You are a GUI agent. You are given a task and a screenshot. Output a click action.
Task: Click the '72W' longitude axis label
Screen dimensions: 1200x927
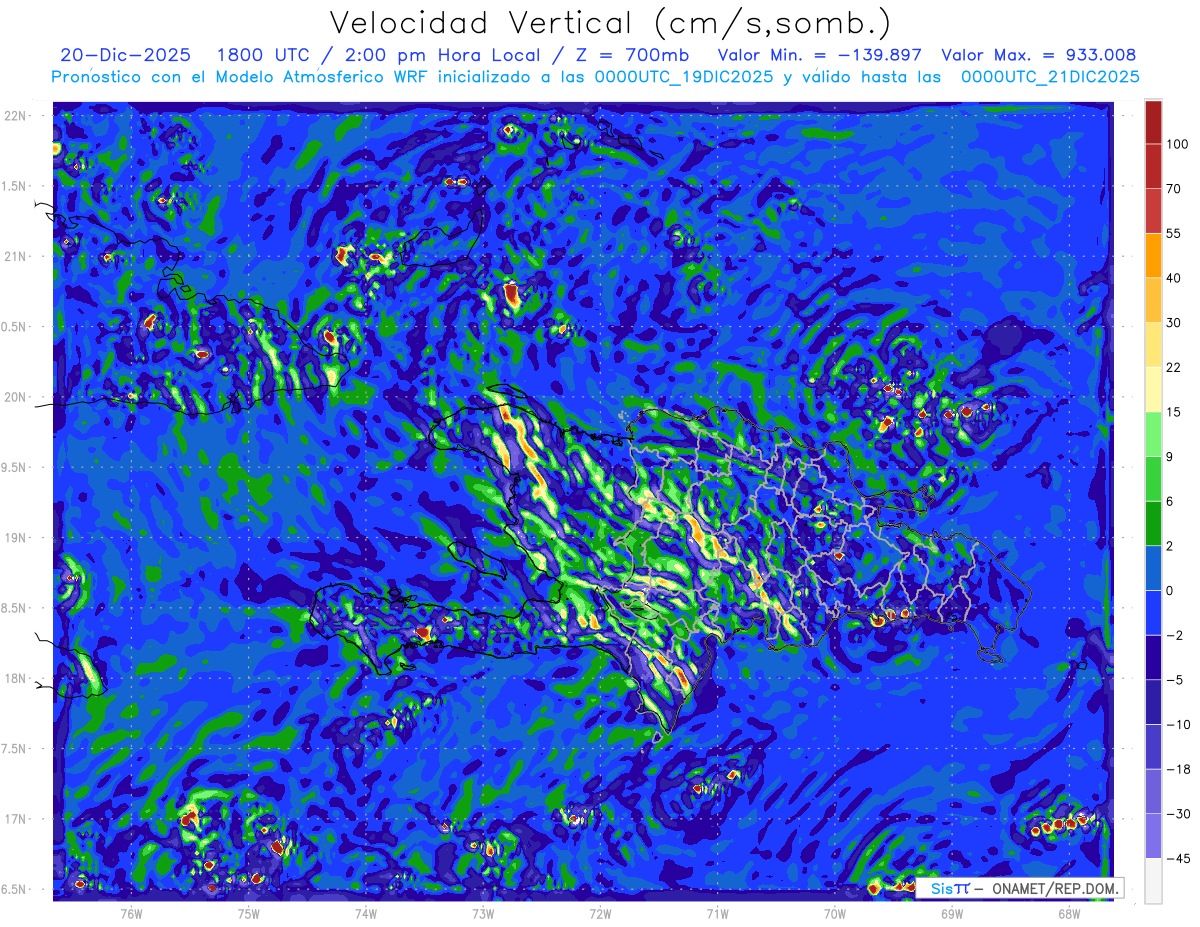600,912
